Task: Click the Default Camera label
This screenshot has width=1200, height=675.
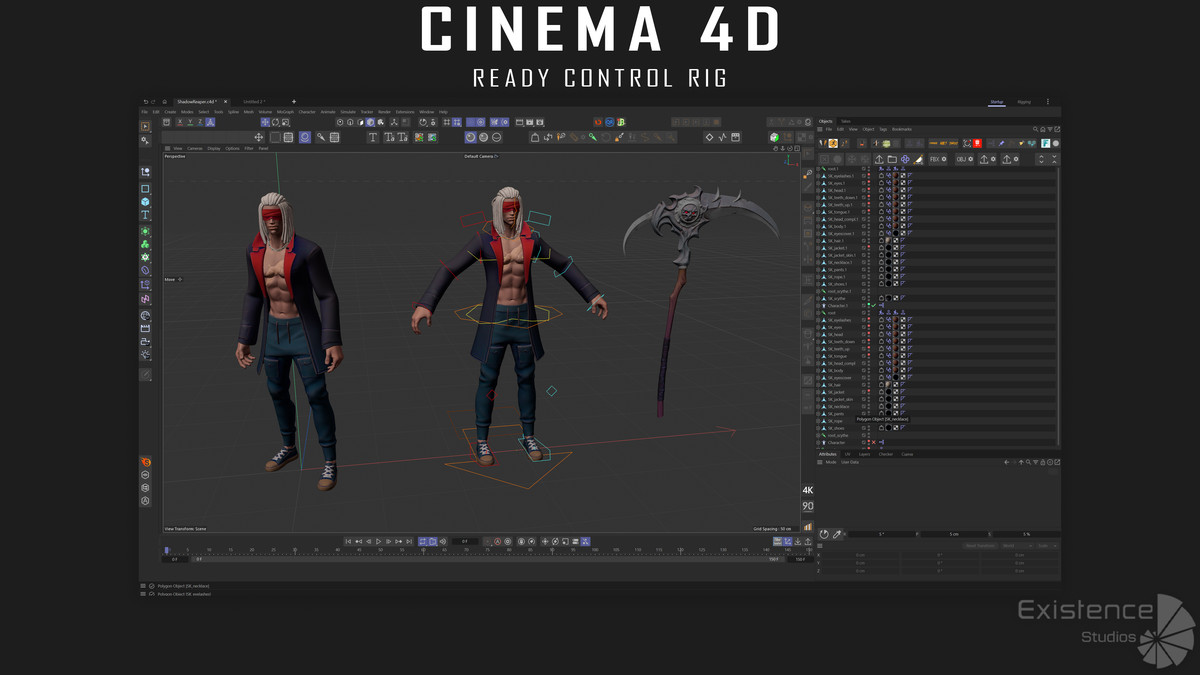Action: [481, 156]
